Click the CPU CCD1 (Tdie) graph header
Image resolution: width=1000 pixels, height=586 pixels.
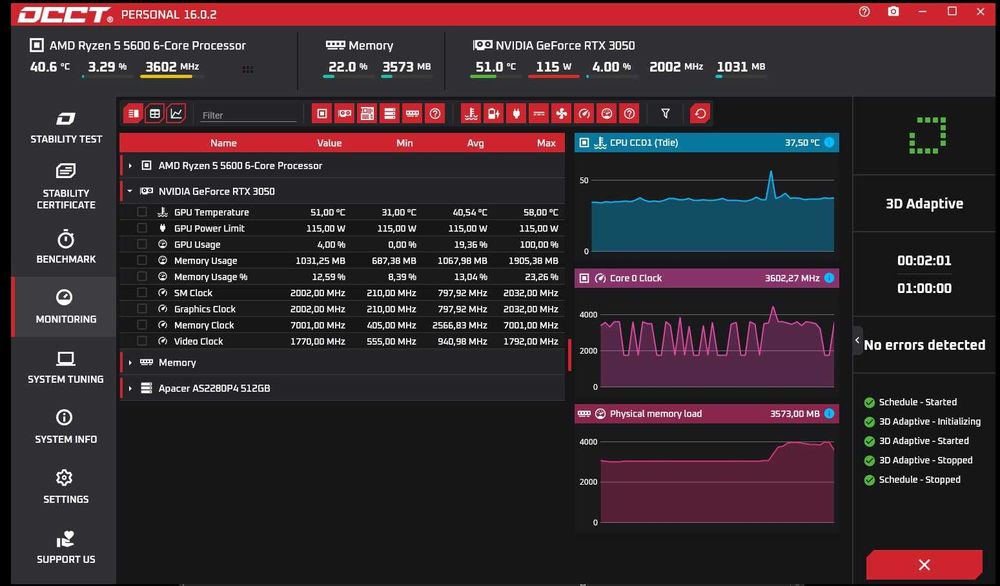707,143
